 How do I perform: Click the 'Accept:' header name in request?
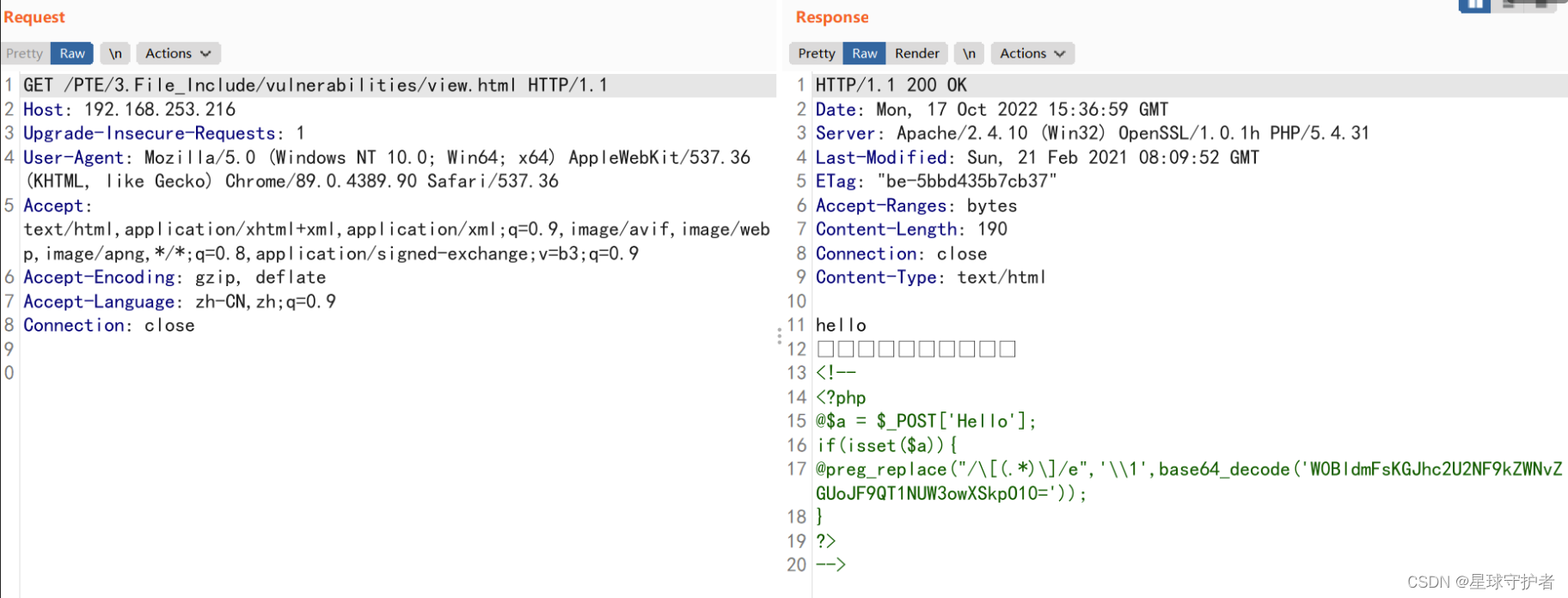[x=57, y=205]
